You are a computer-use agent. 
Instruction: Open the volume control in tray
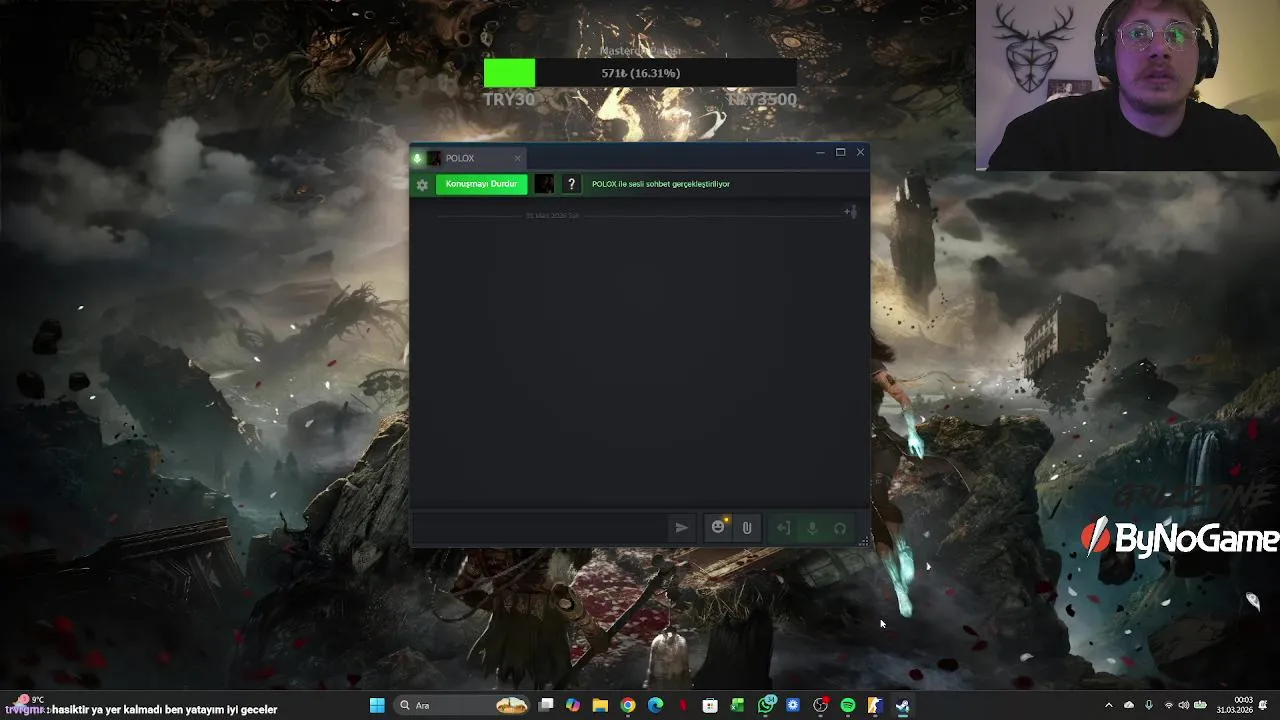coord(1184,705)
